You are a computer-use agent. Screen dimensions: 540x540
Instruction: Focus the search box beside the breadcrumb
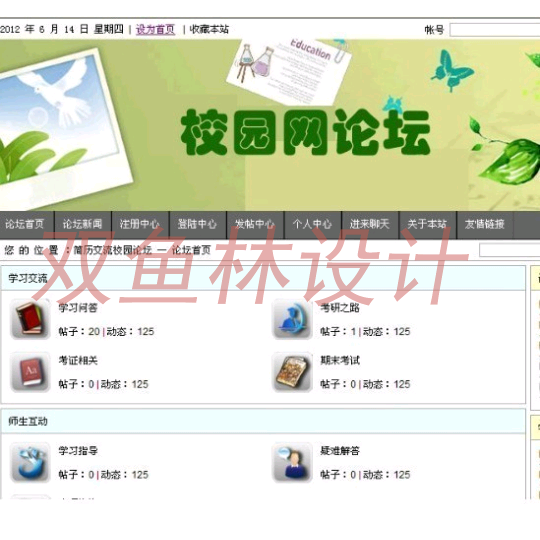tap(510, 250)
